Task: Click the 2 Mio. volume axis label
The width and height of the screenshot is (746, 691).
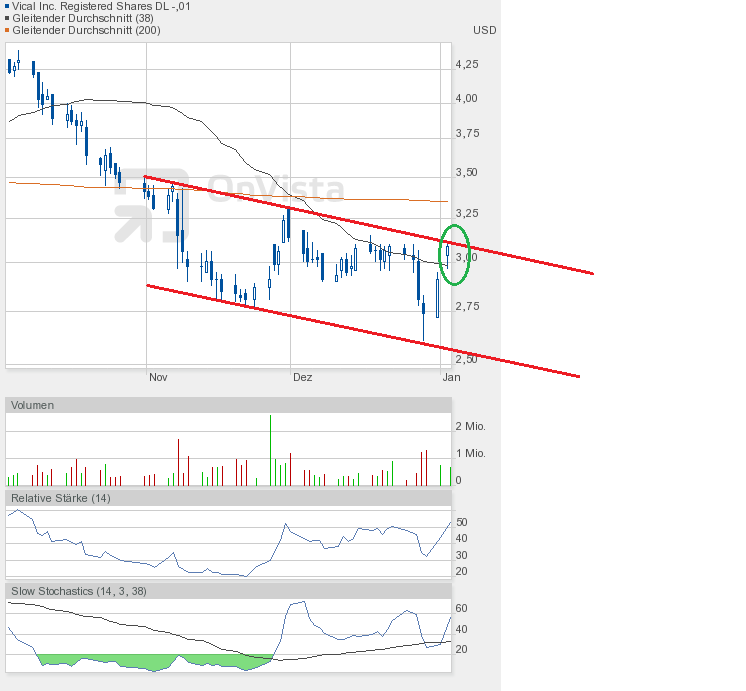Action: tap(470, 426)
